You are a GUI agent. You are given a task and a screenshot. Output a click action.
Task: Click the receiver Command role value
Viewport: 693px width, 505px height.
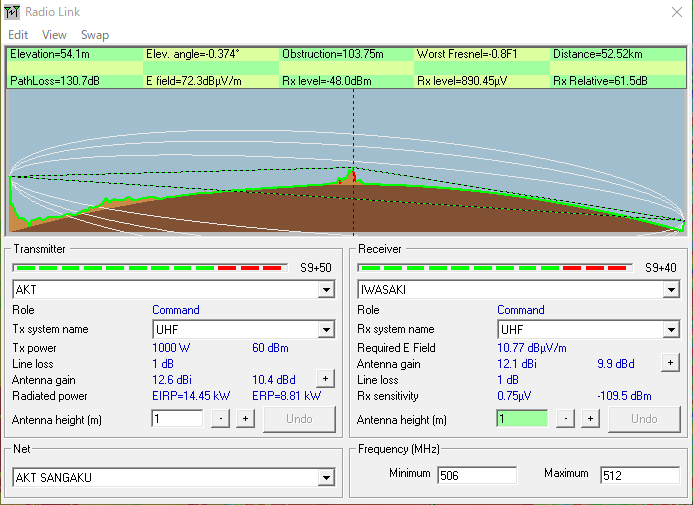coord(521,310)
